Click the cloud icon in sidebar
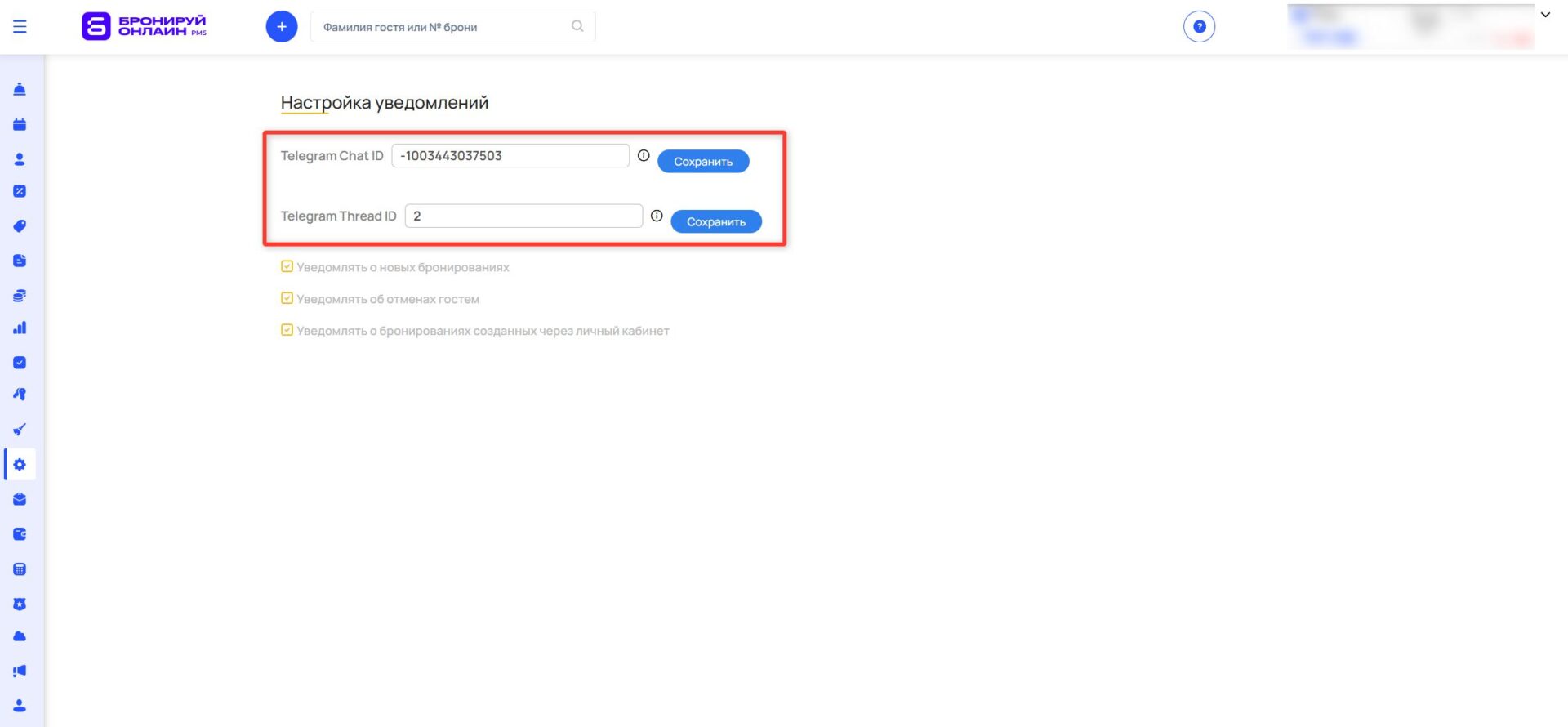The height and width of the screenshot is (727, 1568). 20,636
